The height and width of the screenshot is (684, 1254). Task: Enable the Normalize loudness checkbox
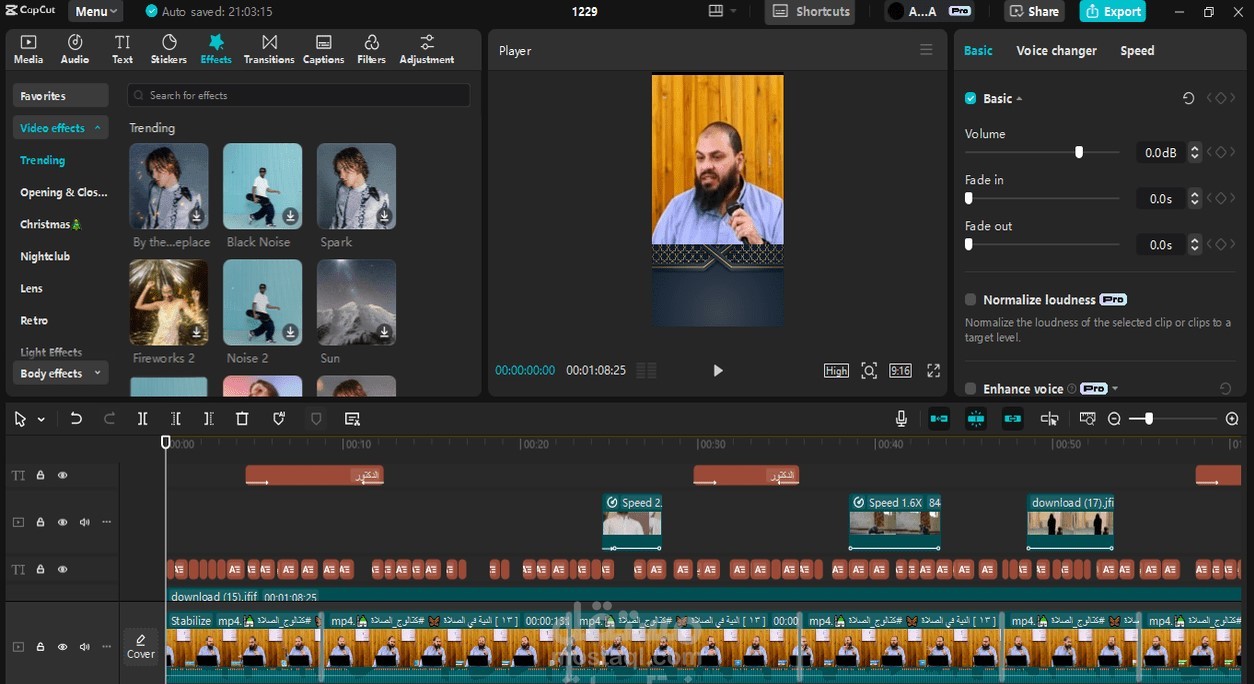970,299
